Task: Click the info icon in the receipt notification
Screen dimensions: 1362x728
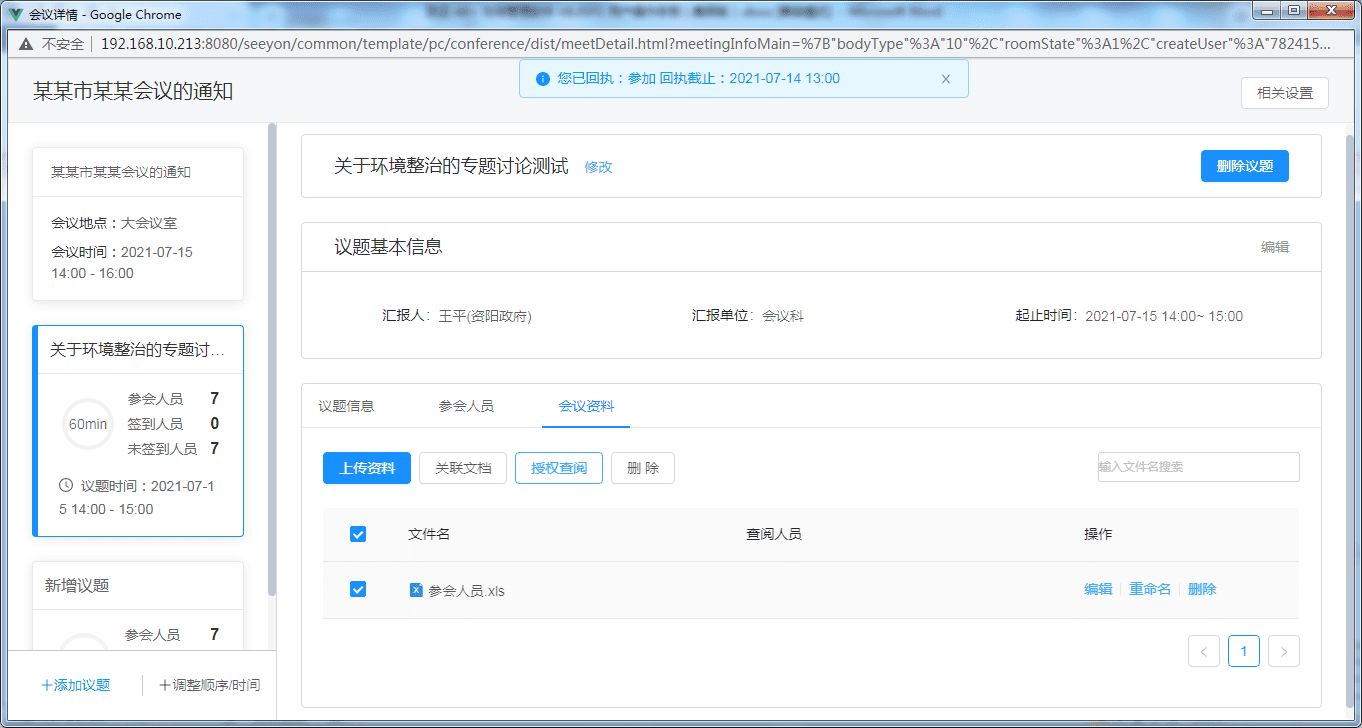Action: point(543,79)
